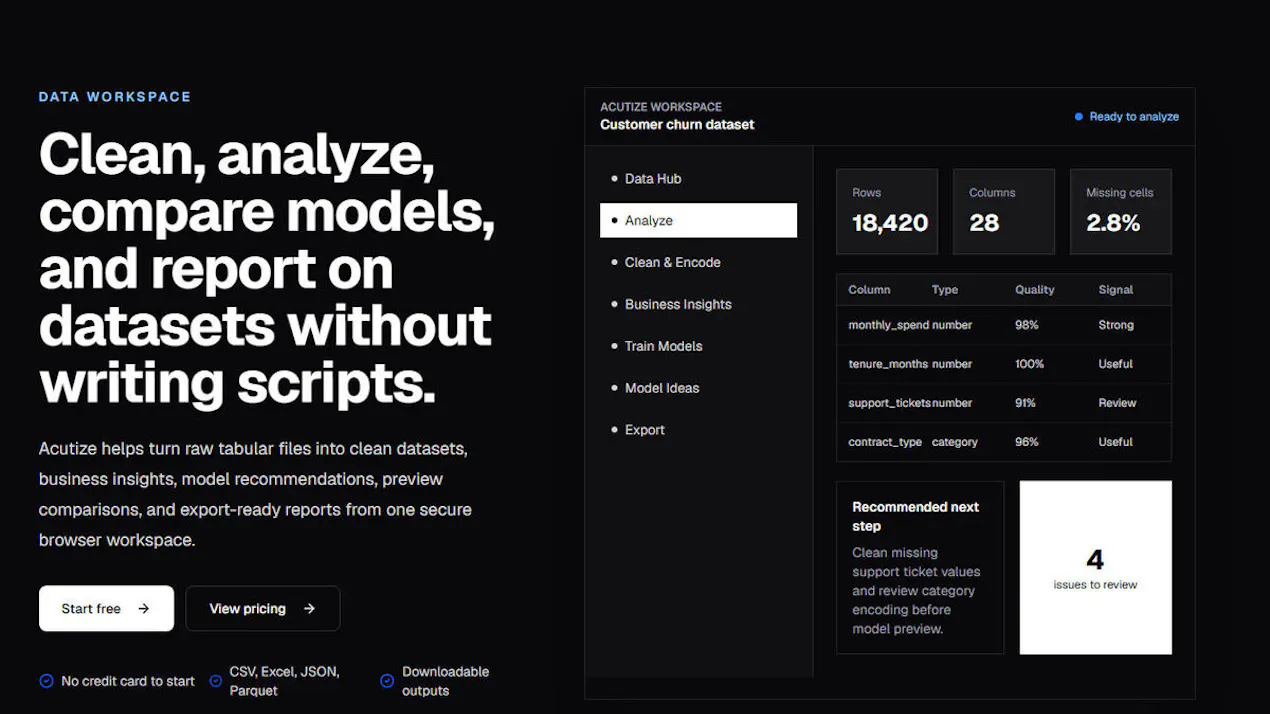Viewport: 1270px width, 714px height.
Task: Open Train Models sidebar entry
Action: point(698,347)
